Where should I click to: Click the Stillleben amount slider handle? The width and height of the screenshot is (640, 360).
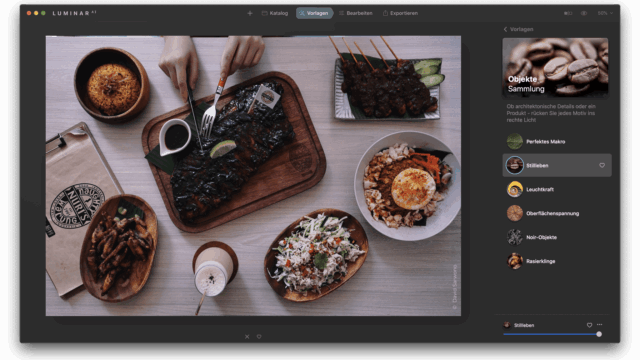click(599, 334)
